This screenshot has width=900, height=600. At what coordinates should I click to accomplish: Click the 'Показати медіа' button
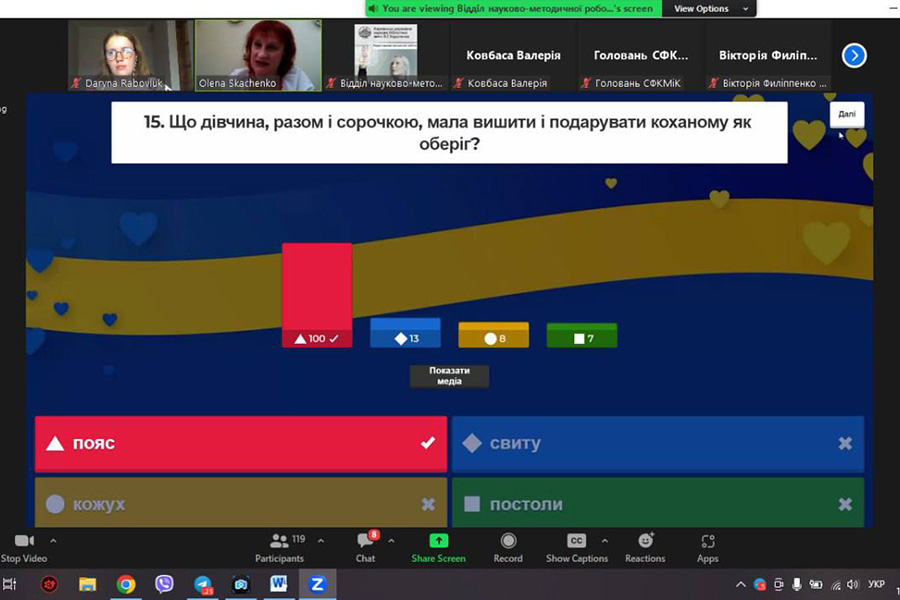pos(449,376)
